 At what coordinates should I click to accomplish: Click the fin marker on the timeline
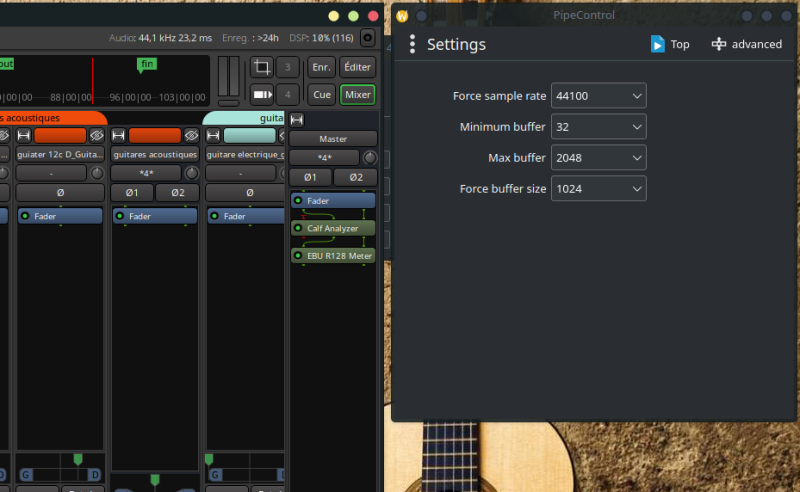147,64
